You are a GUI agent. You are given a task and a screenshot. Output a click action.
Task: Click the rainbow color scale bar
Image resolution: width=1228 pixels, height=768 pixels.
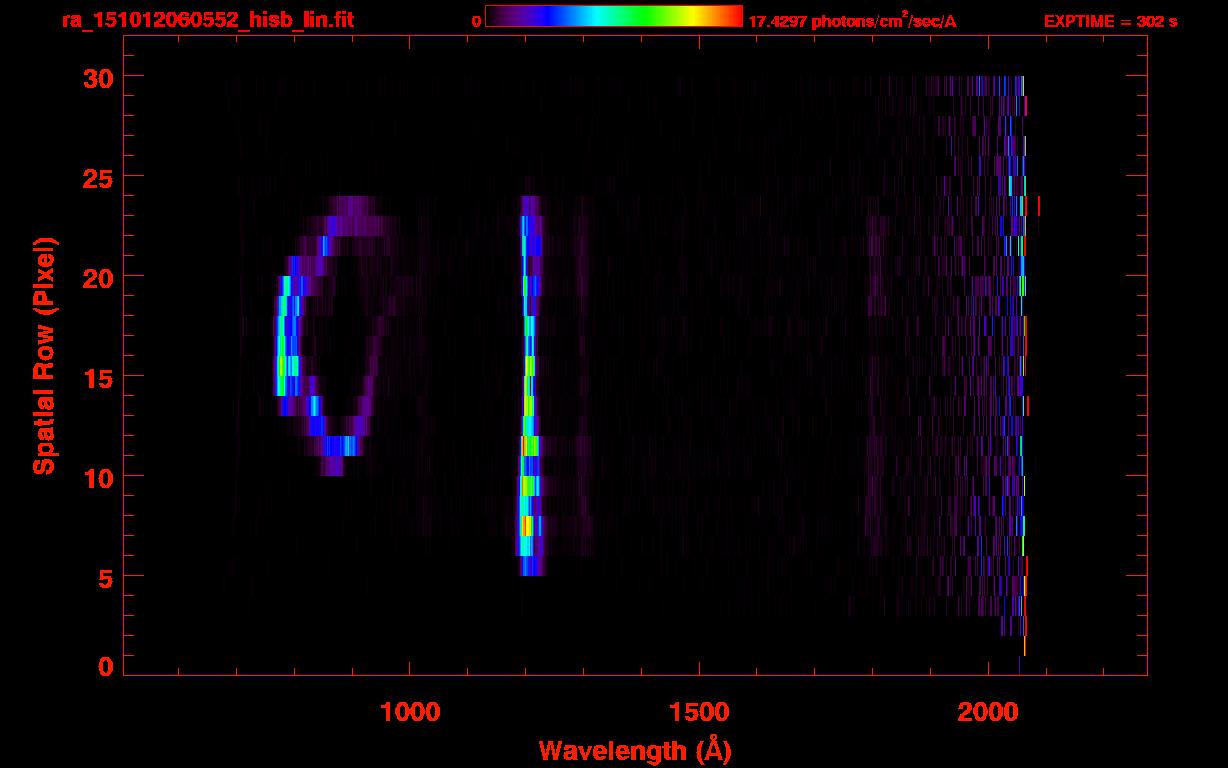coord(614,16)
